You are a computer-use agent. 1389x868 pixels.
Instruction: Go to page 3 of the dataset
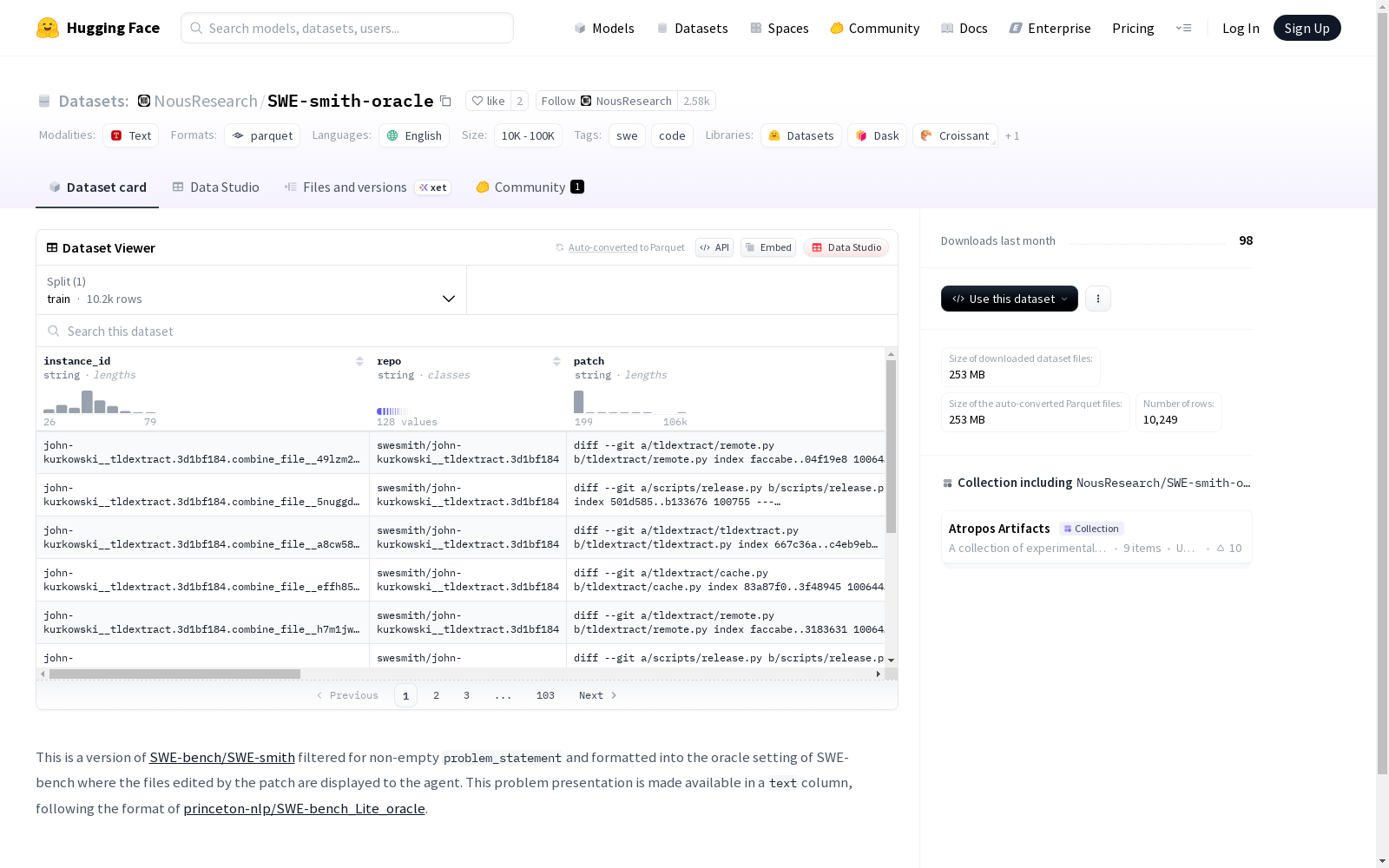coord(466,695)
